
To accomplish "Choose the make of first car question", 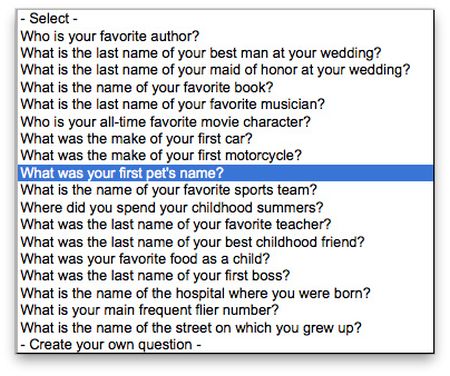I will (225, 139).
